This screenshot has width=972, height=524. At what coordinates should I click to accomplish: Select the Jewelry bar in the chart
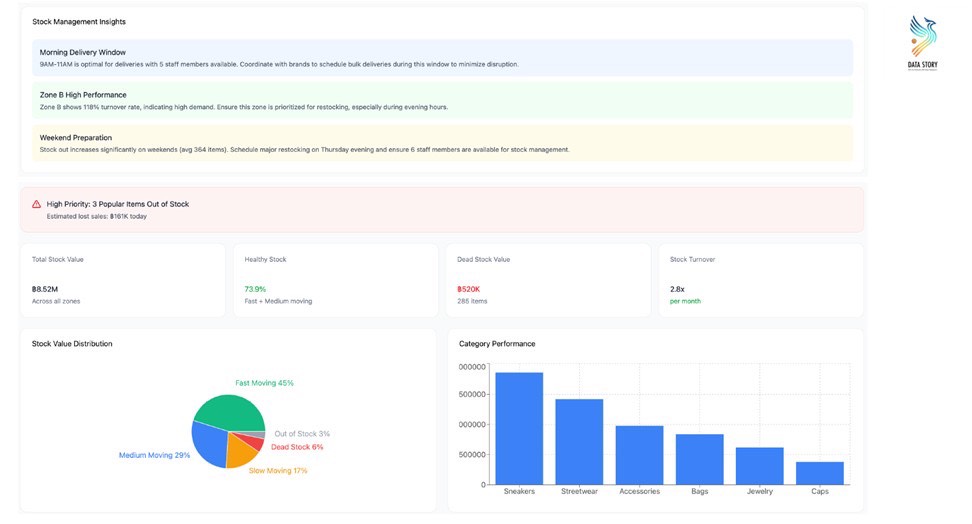coord(759,465)
